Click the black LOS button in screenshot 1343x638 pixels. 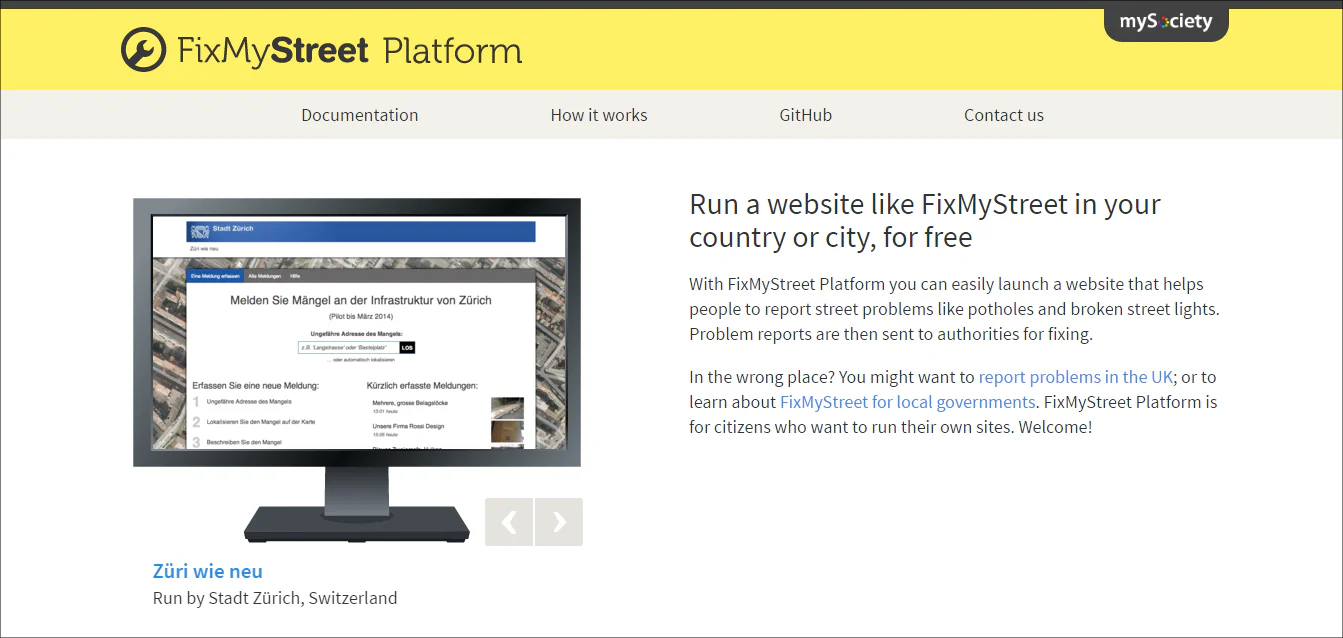point(407,347)
